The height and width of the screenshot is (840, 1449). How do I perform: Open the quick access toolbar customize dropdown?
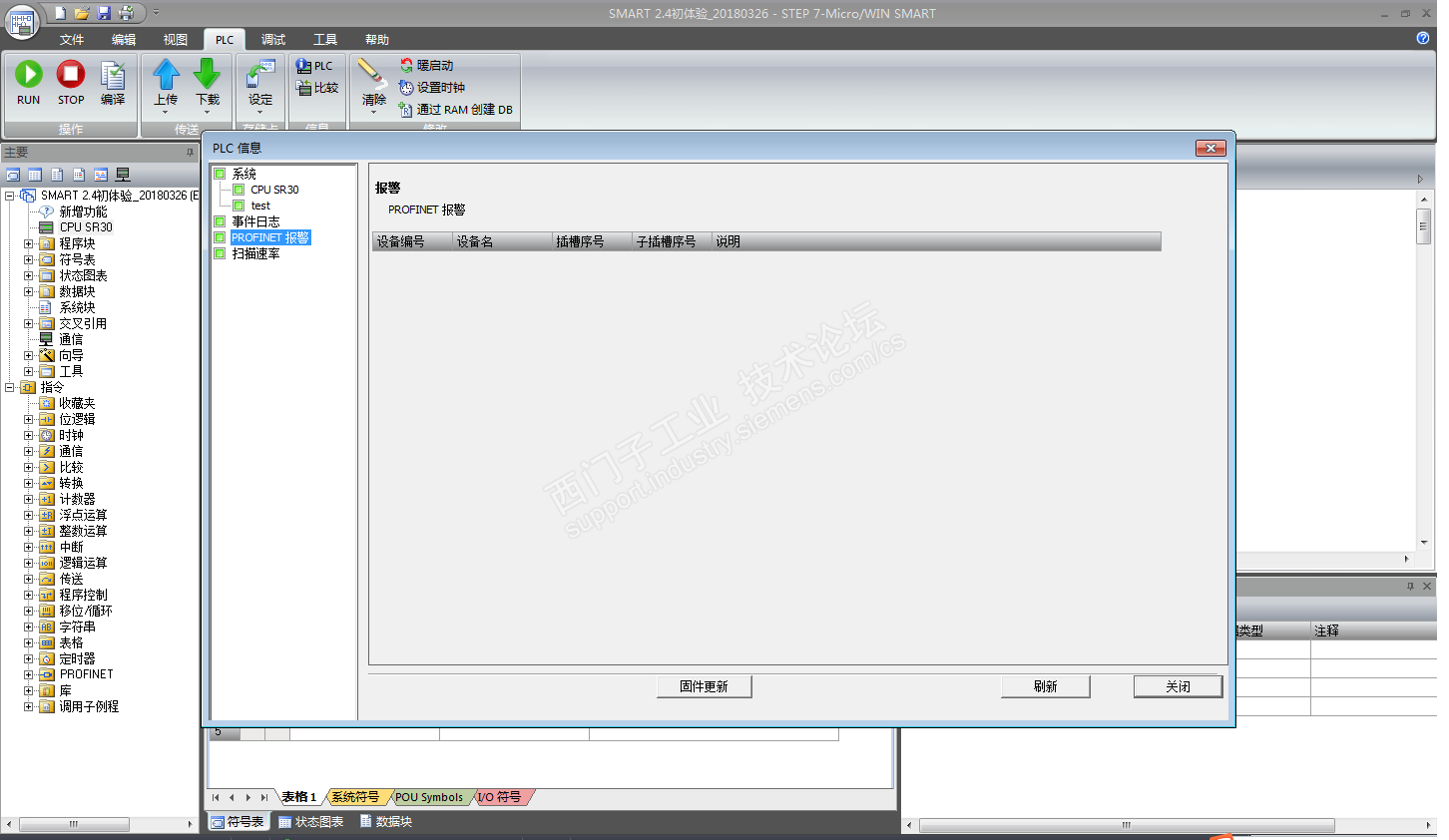pos(156,13)
